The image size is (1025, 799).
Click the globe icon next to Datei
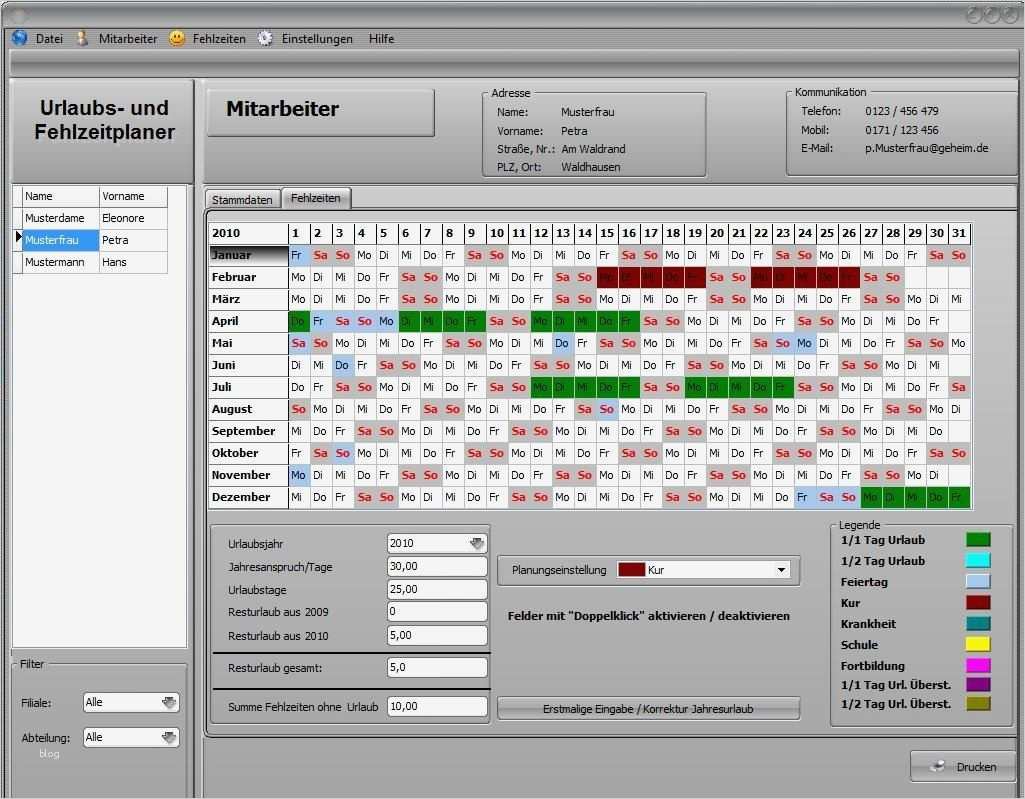pos(20,39)
